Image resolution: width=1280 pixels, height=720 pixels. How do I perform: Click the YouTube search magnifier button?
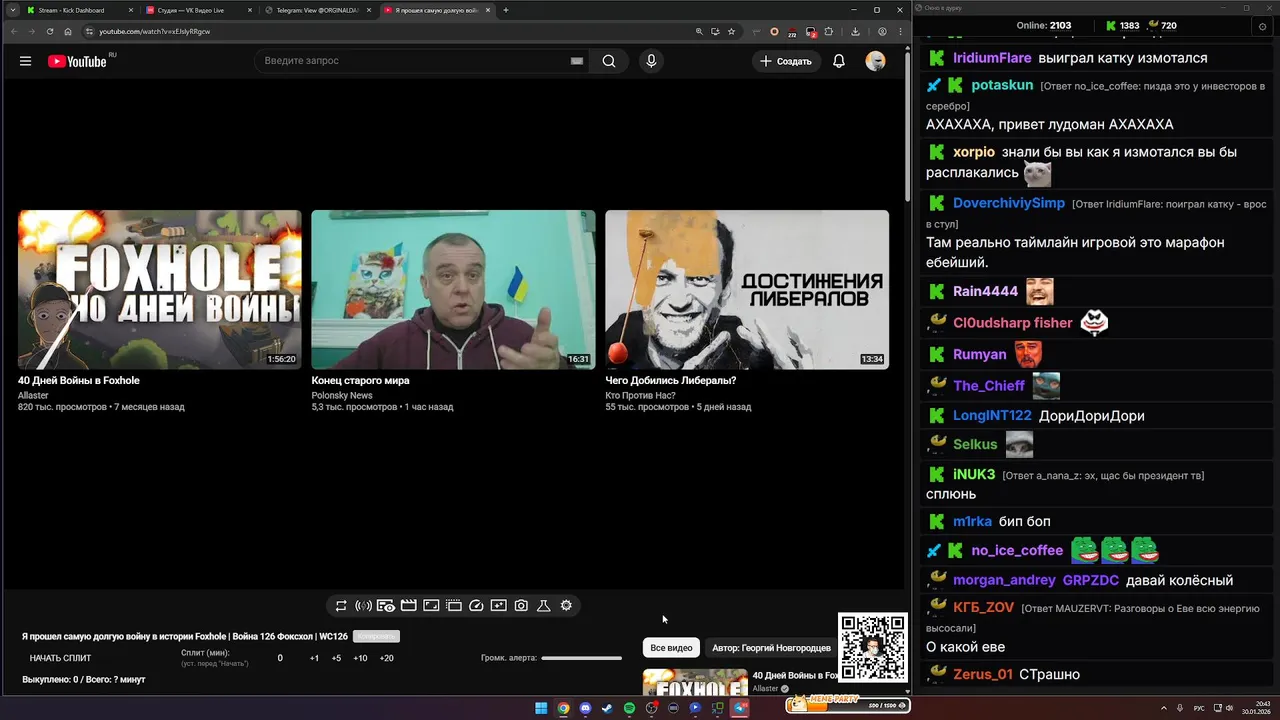coord(609,61)
